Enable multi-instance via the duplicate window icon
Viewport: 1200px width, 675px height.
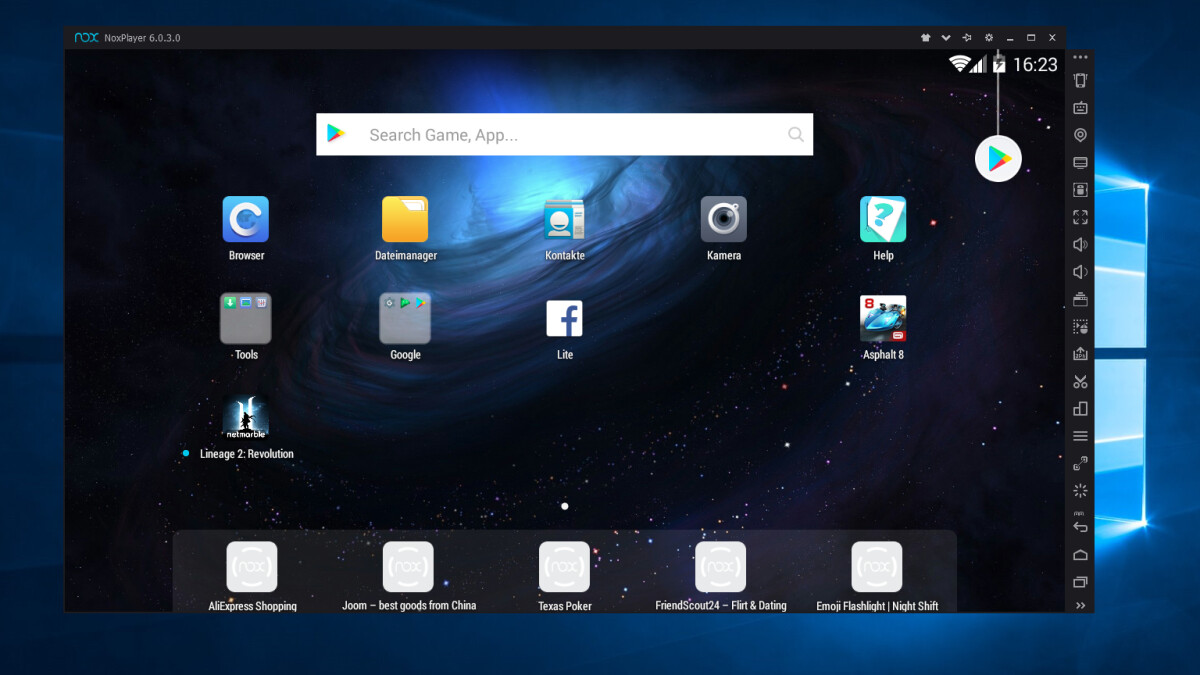(1080, 581)
